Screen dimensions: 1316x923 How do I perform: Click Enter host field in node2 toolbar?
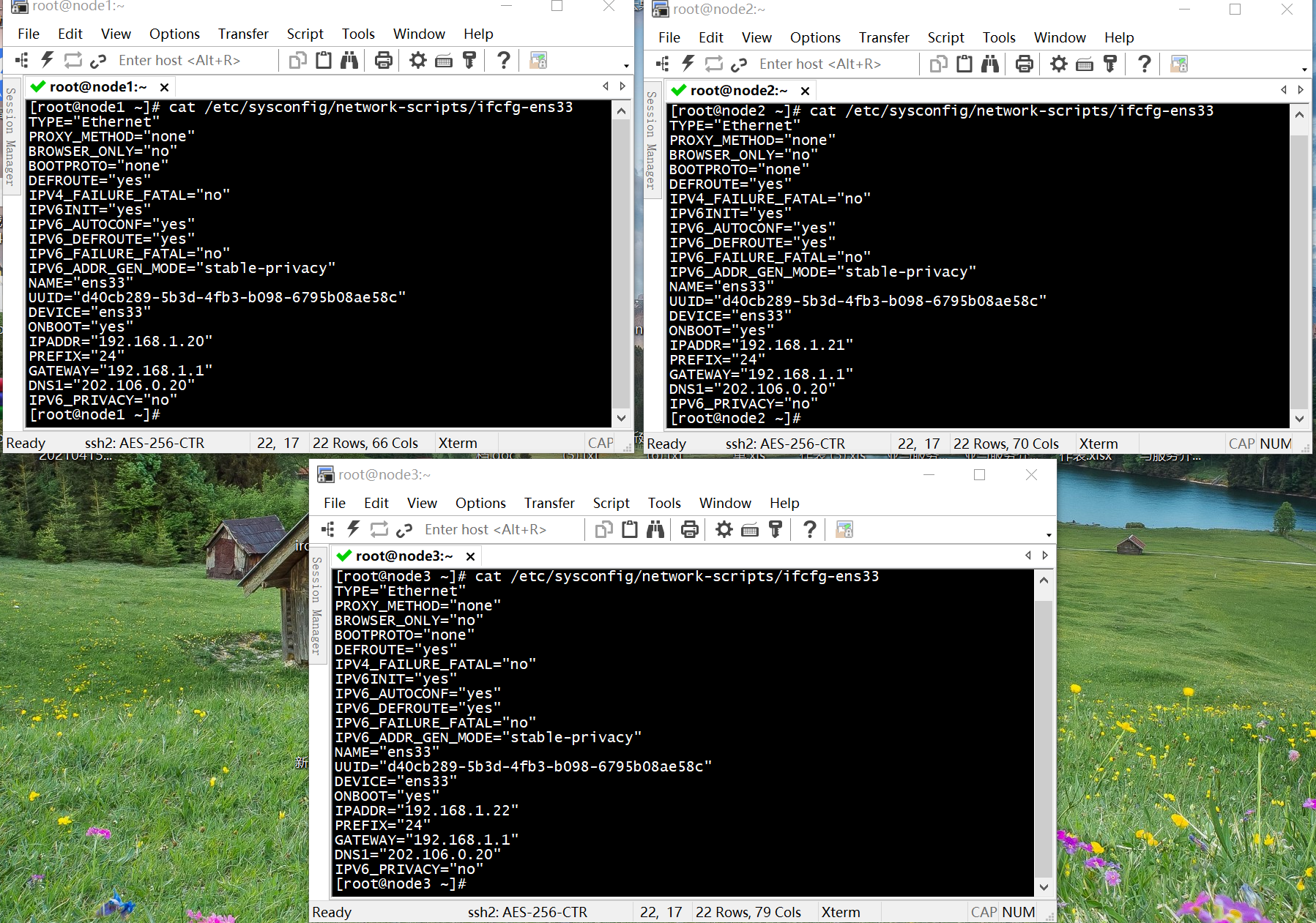point(836,64)
